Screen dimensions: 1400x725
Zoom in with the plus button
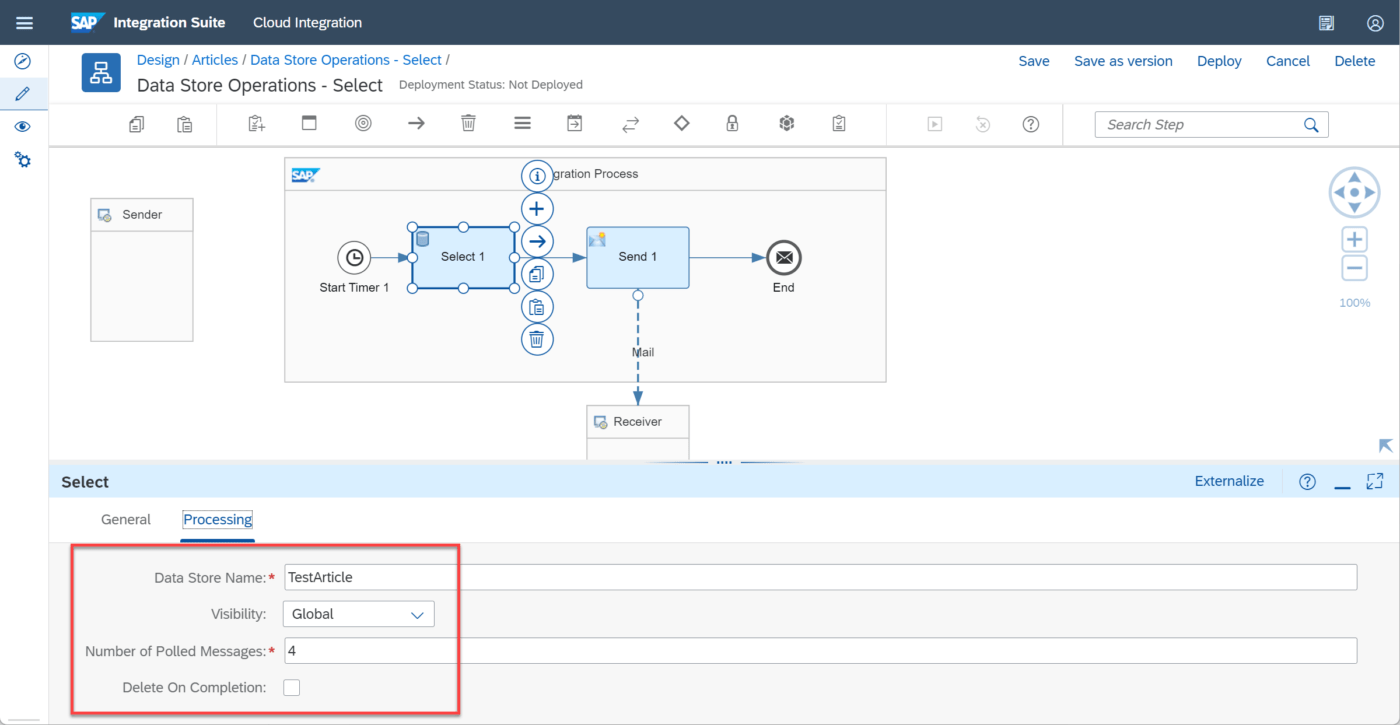(1355, 239)
